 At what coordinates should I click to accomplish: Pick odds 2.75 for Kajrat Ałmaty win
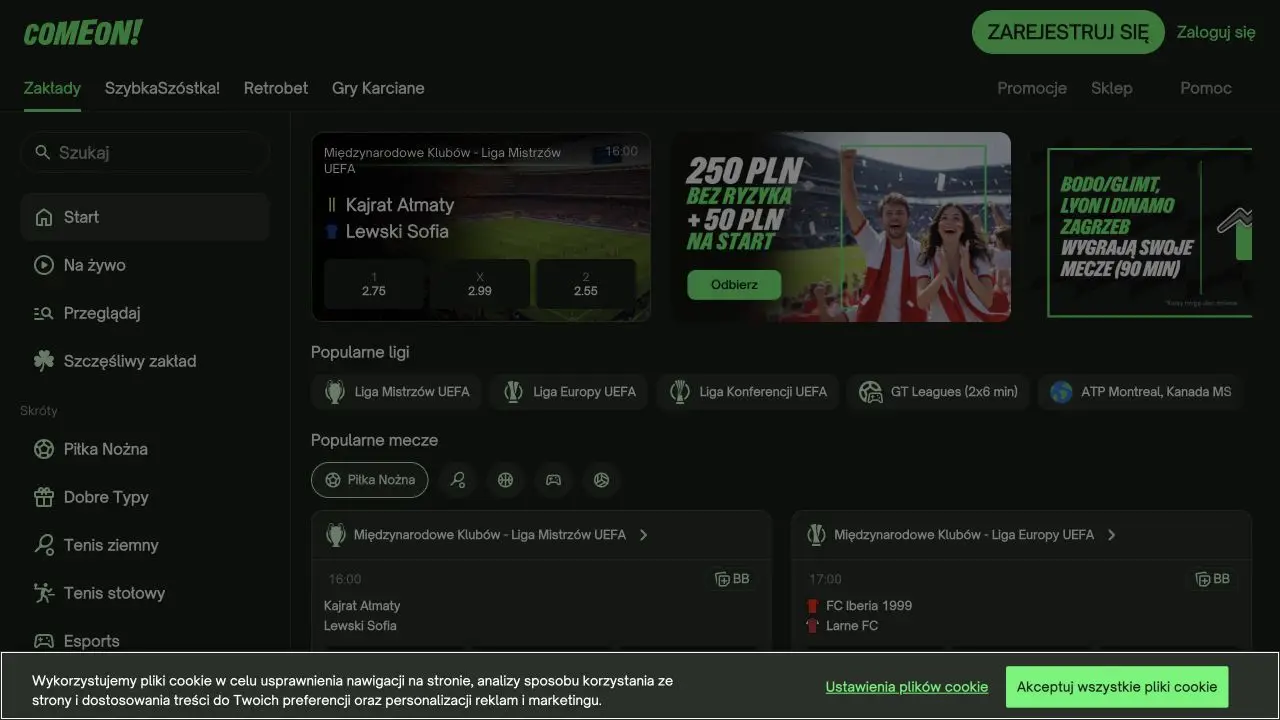374,284
